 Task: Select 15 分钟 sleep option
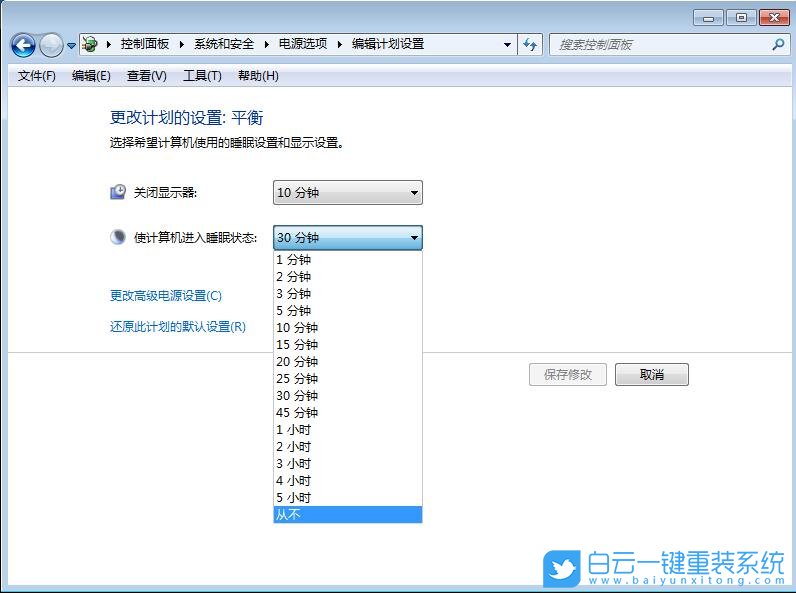click(x=348, y=345)
